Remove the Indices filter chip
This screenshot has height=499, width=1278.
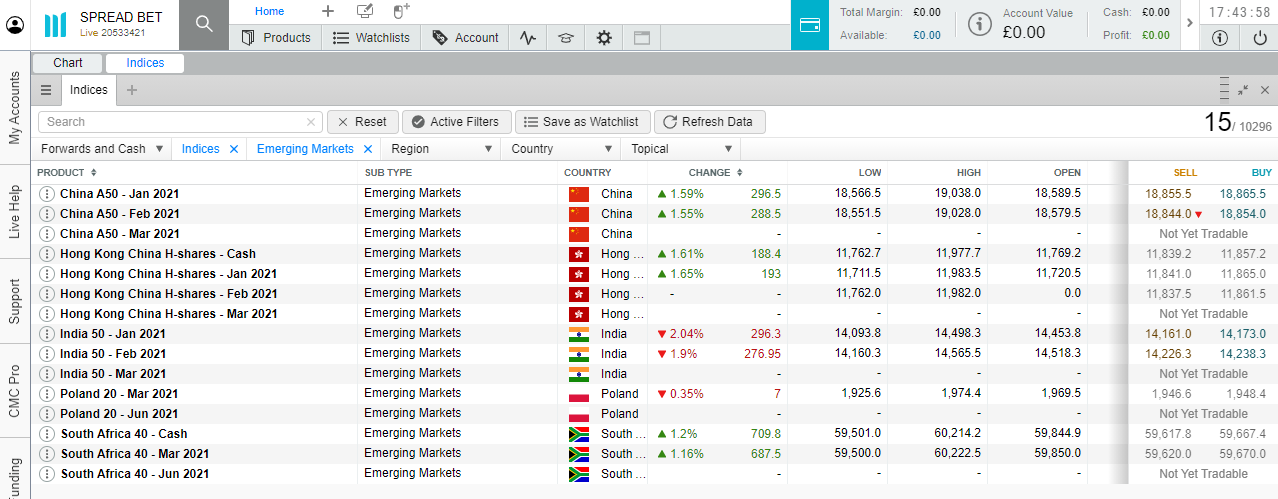point(234,149)
